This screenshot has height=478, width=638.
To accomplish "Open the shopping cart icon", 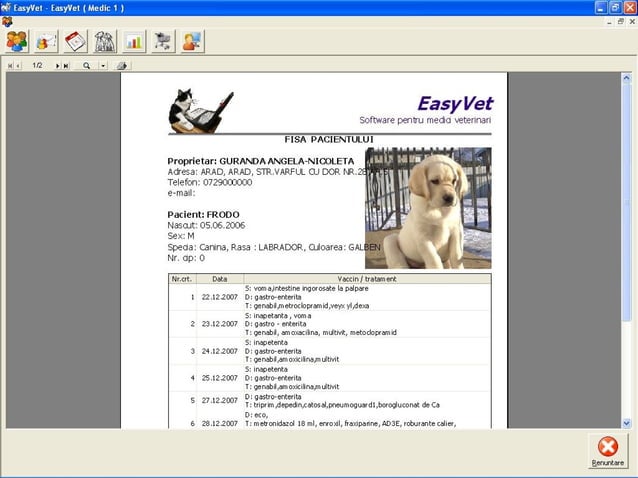I will point(163,41).
